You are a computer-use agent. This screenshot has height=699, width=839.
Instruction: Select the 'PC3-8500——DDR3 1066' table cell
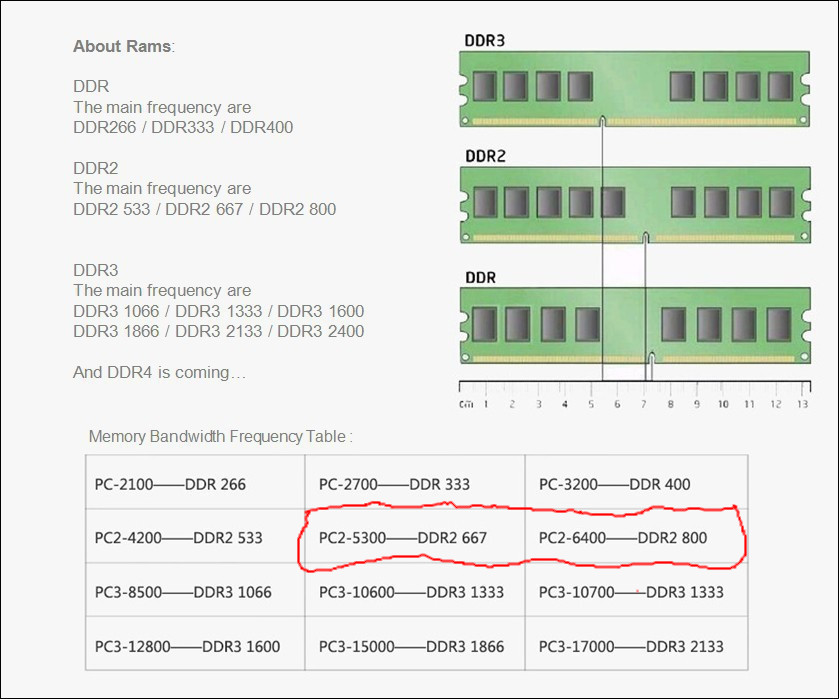click(195, 590)
